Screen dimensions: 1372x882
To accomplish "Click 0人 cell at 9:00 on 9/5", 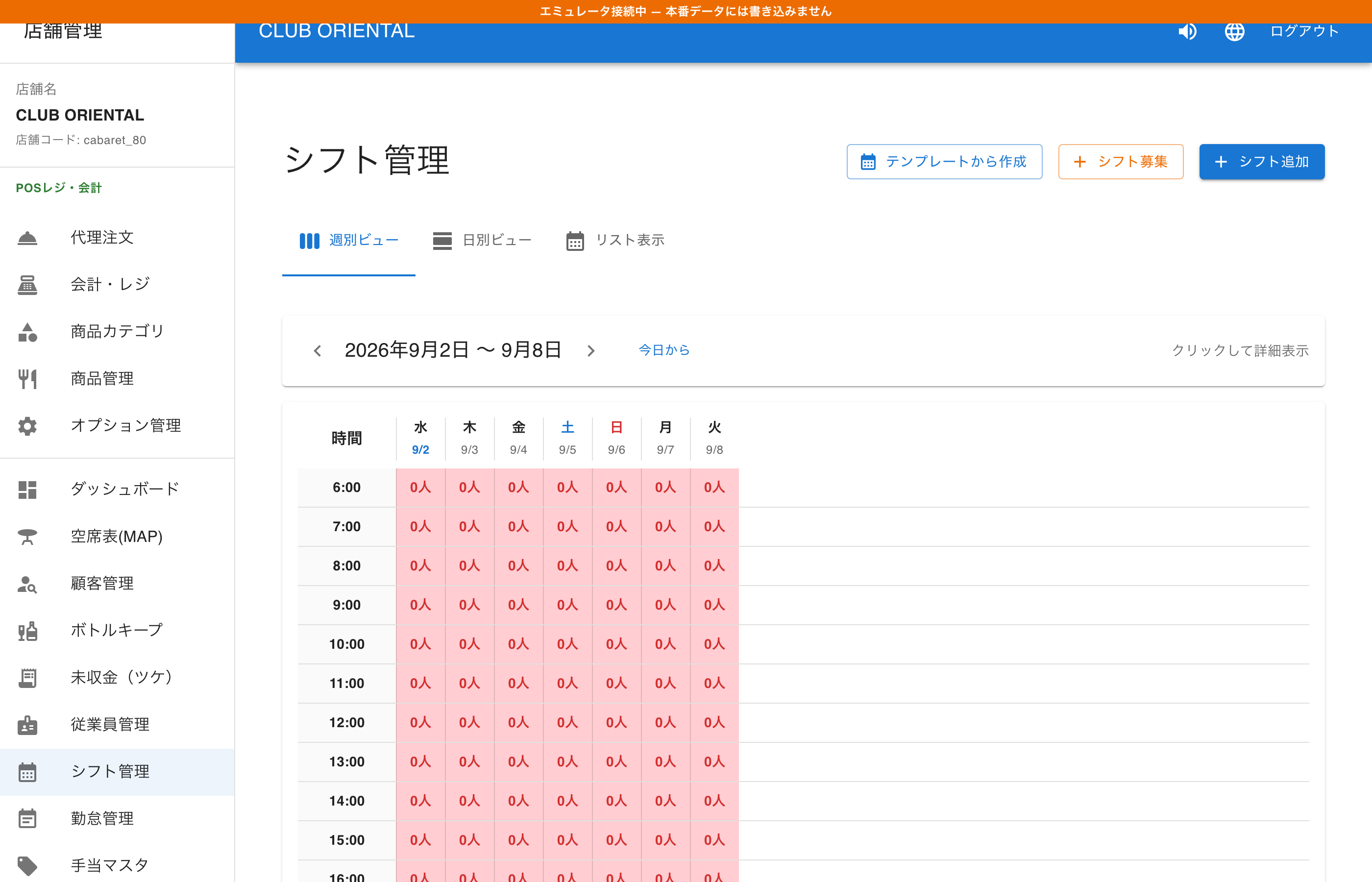I will tap(567, 605).
